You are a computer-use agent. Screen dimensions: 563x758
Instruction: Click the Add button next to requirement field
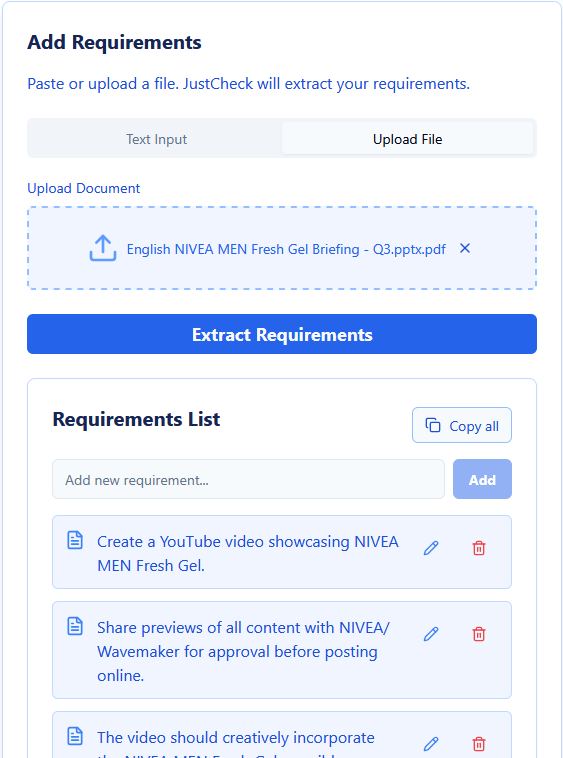point(482,479)
